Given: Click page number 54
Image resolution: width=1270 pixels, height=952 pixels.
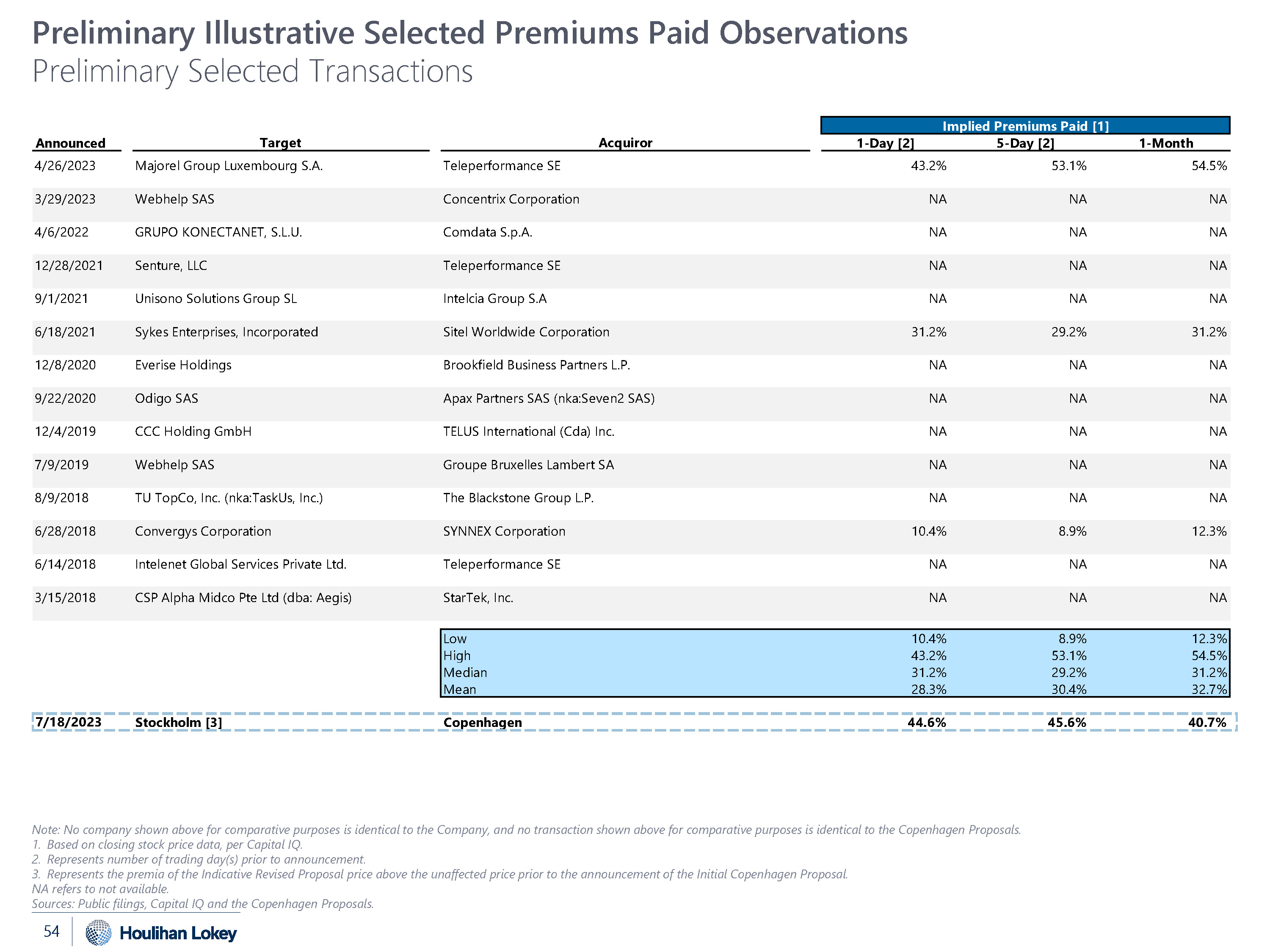Looking at the screenshot, I should tap(52, 931).
